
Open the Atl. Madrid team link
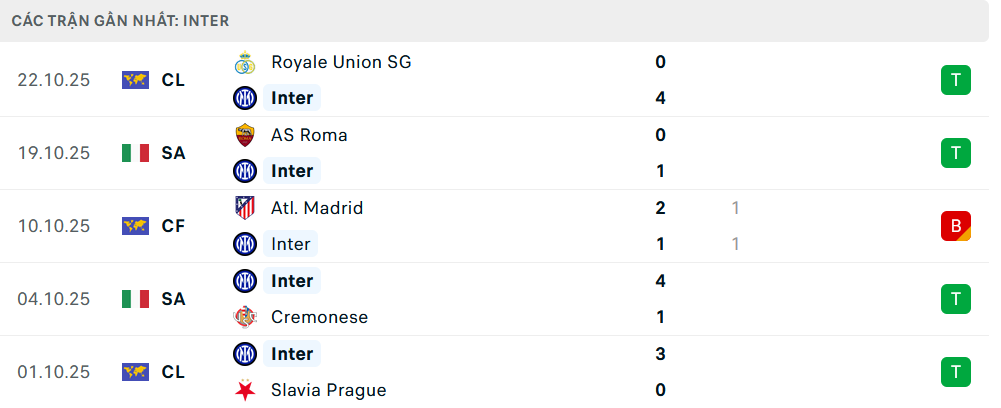coord(317,208)
